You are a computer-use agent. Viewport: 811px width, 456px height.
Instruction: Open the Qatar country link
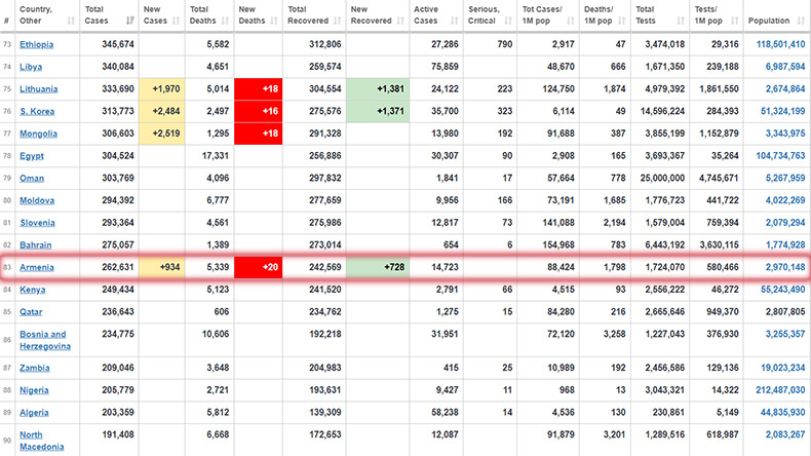tap(31, 312)
